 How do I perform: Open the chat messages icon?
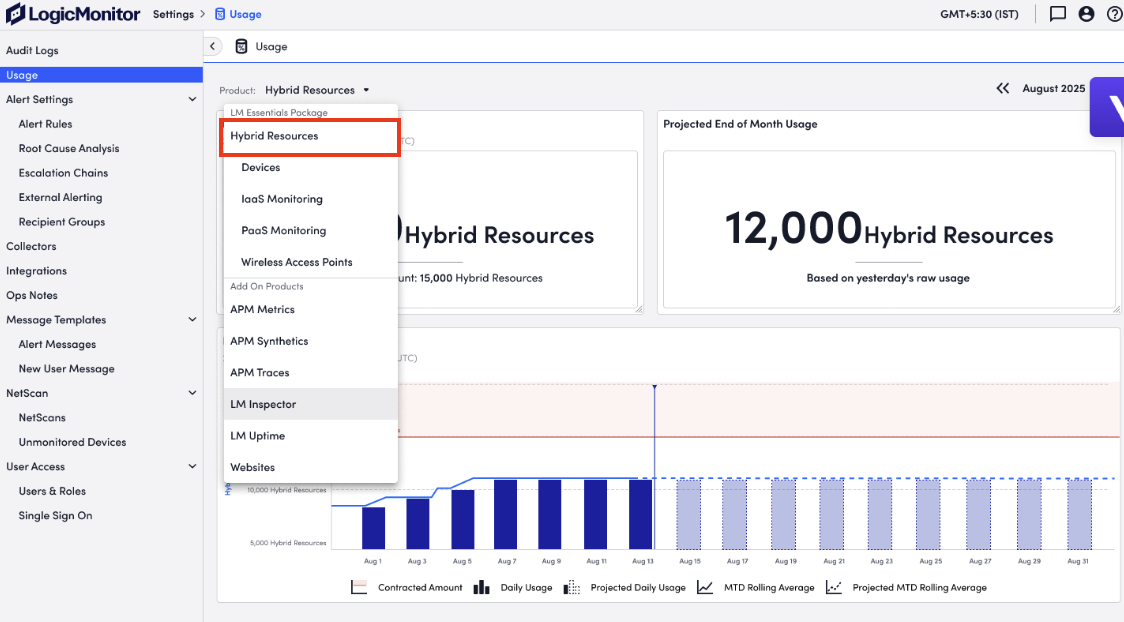[1057, 14]
